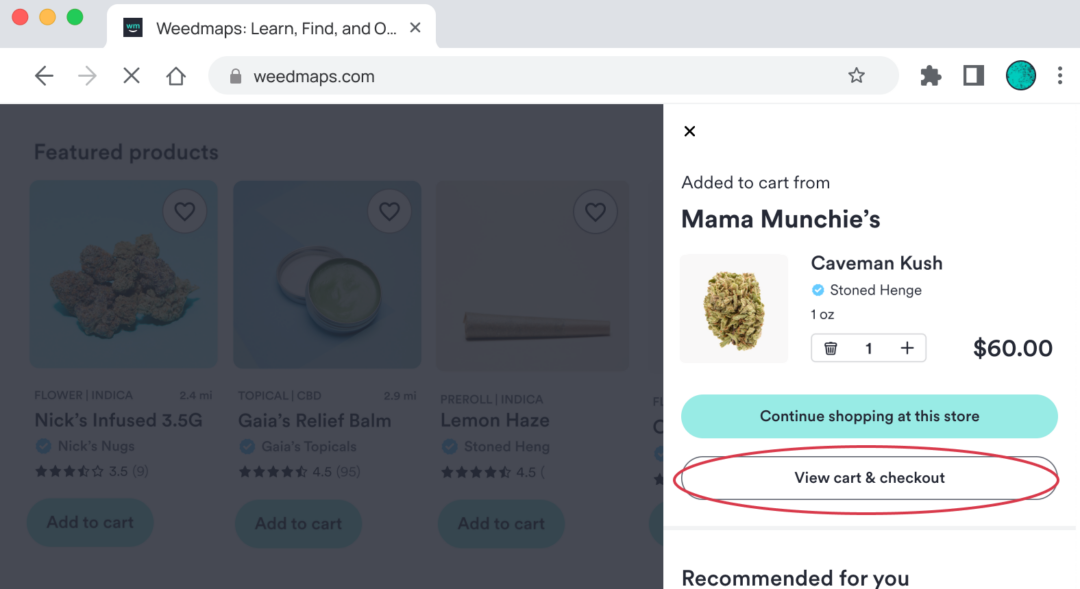1080x589 pixels.
Task: Add Lemon Haze to favorites via heart
Action: point(595,211)
